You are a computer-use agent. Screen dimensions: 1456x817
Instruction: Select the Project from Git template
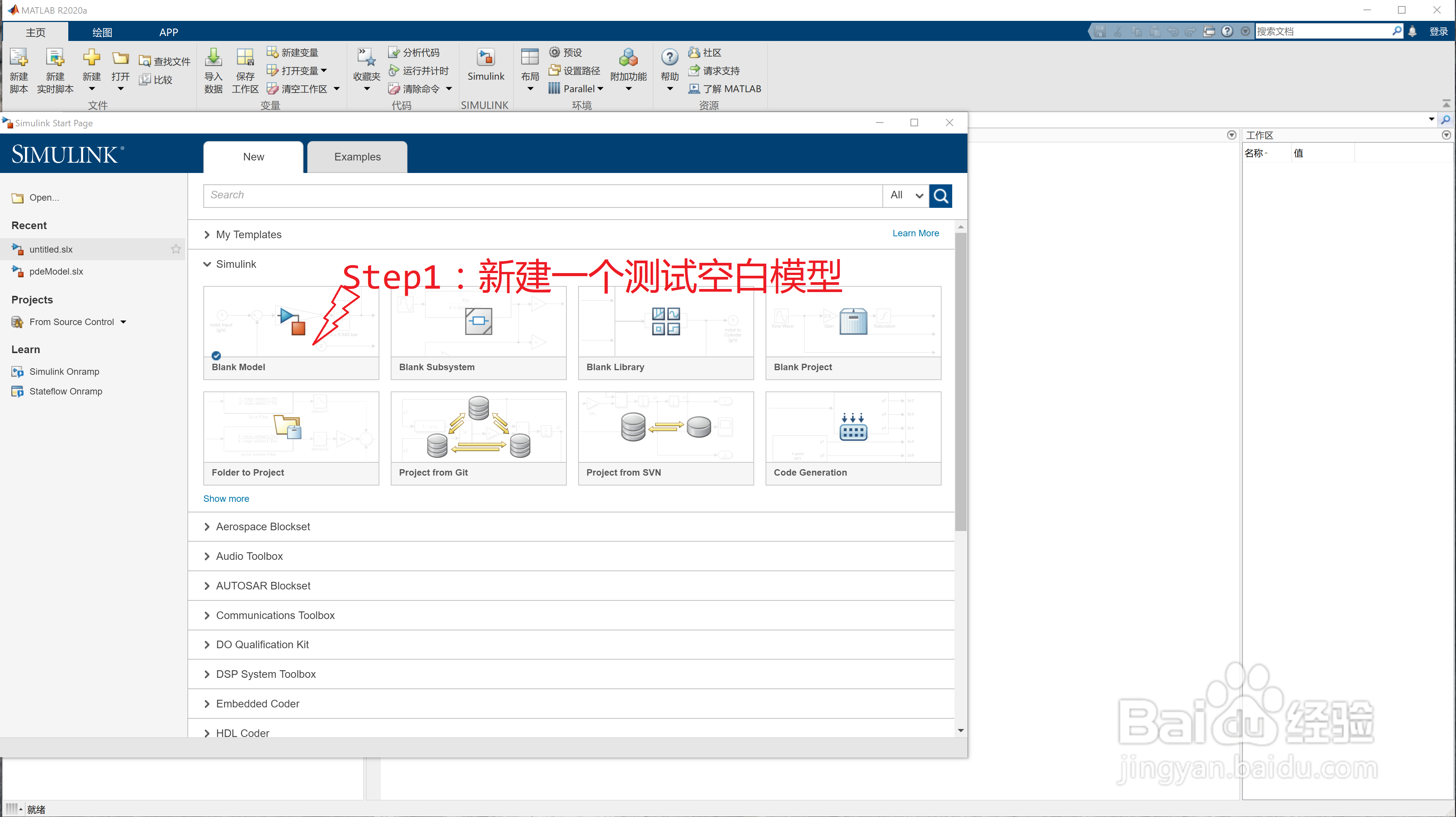478,438
